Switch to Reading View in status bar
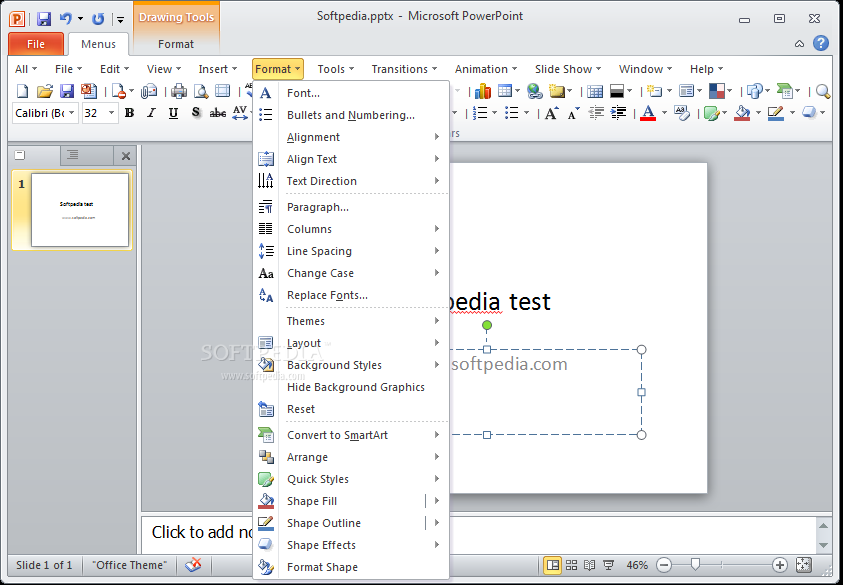843x585 pixels. coord(589,565)
